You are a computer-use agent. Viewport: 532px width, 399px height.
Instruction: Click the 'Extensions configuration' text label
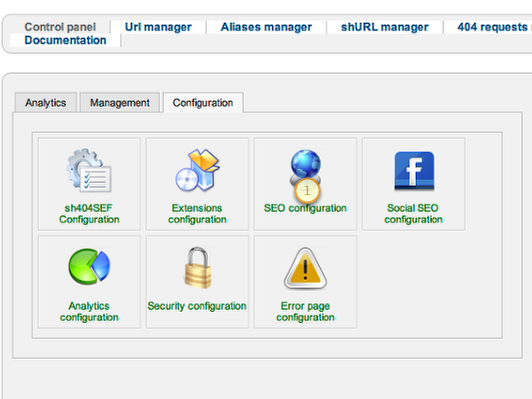point(197,214)
